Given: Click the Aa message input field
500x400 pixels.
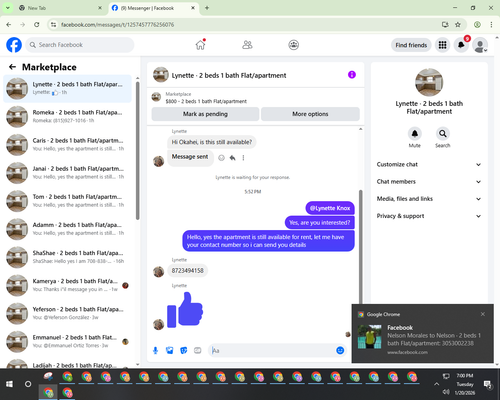Looking at the screenshot, I should [272, 351].
